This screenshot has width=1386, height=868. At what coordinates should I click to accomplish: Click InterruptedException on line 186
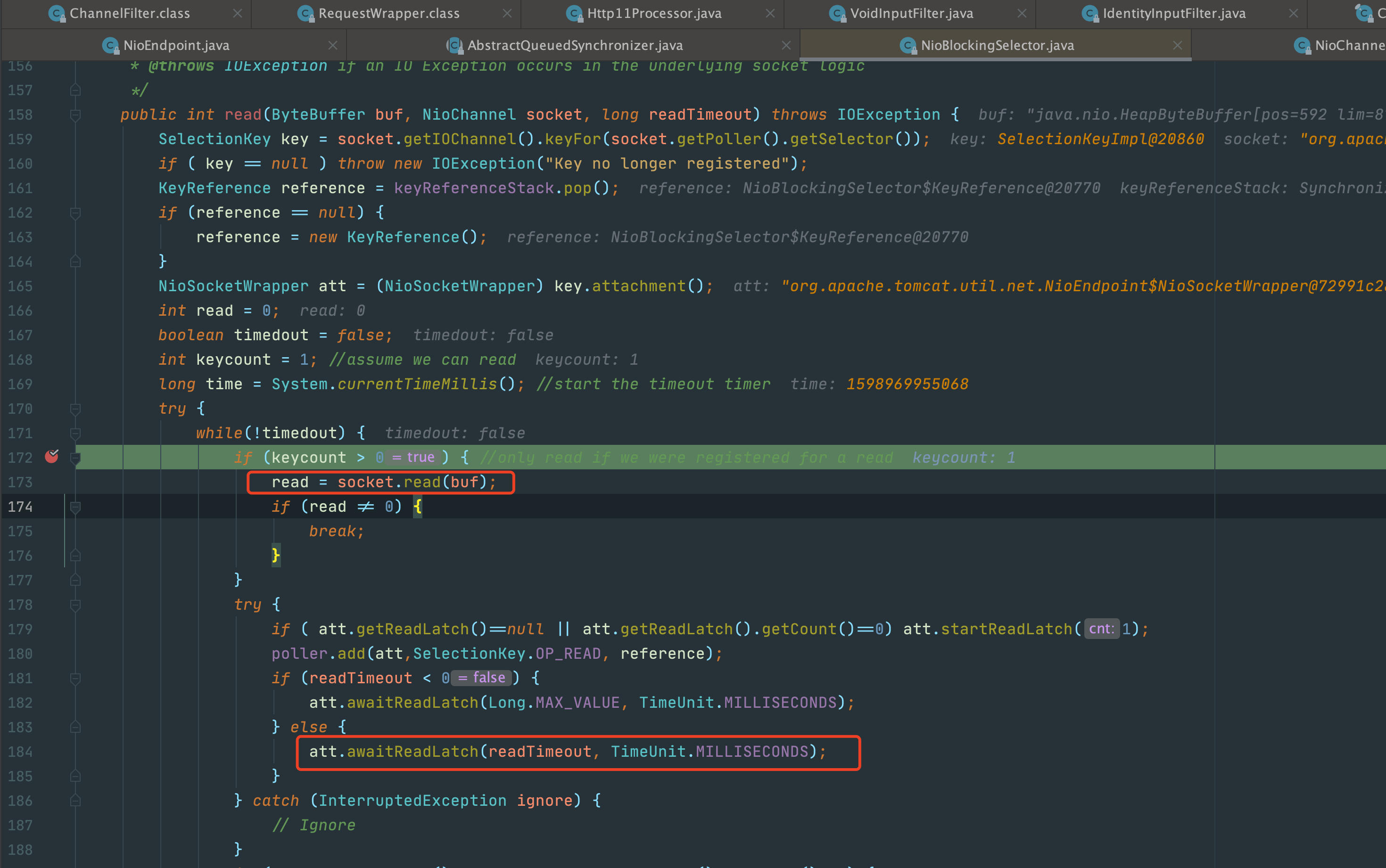(412, 801)
